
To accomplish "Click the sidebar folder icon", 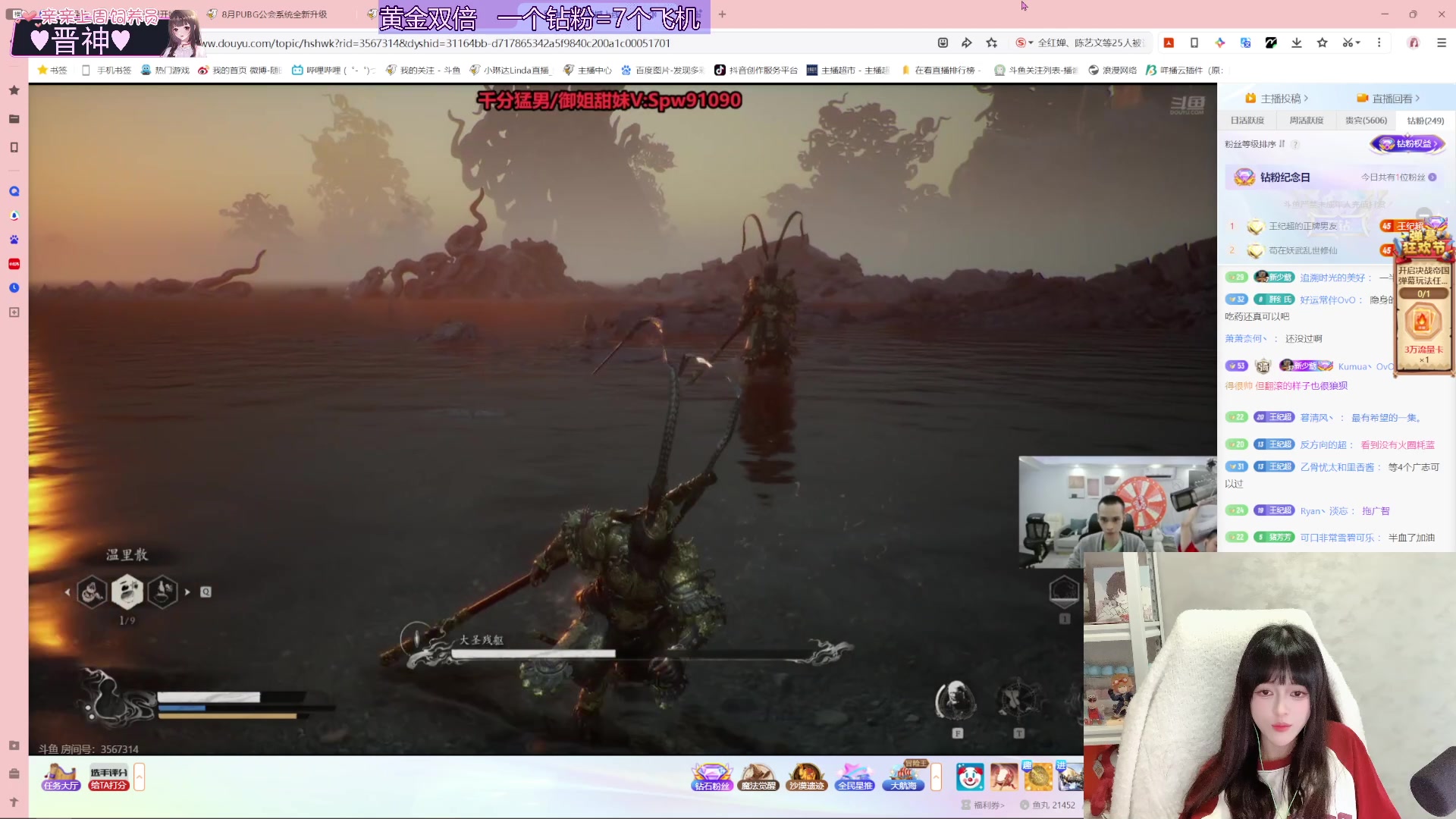I will (x=14, y=118).
